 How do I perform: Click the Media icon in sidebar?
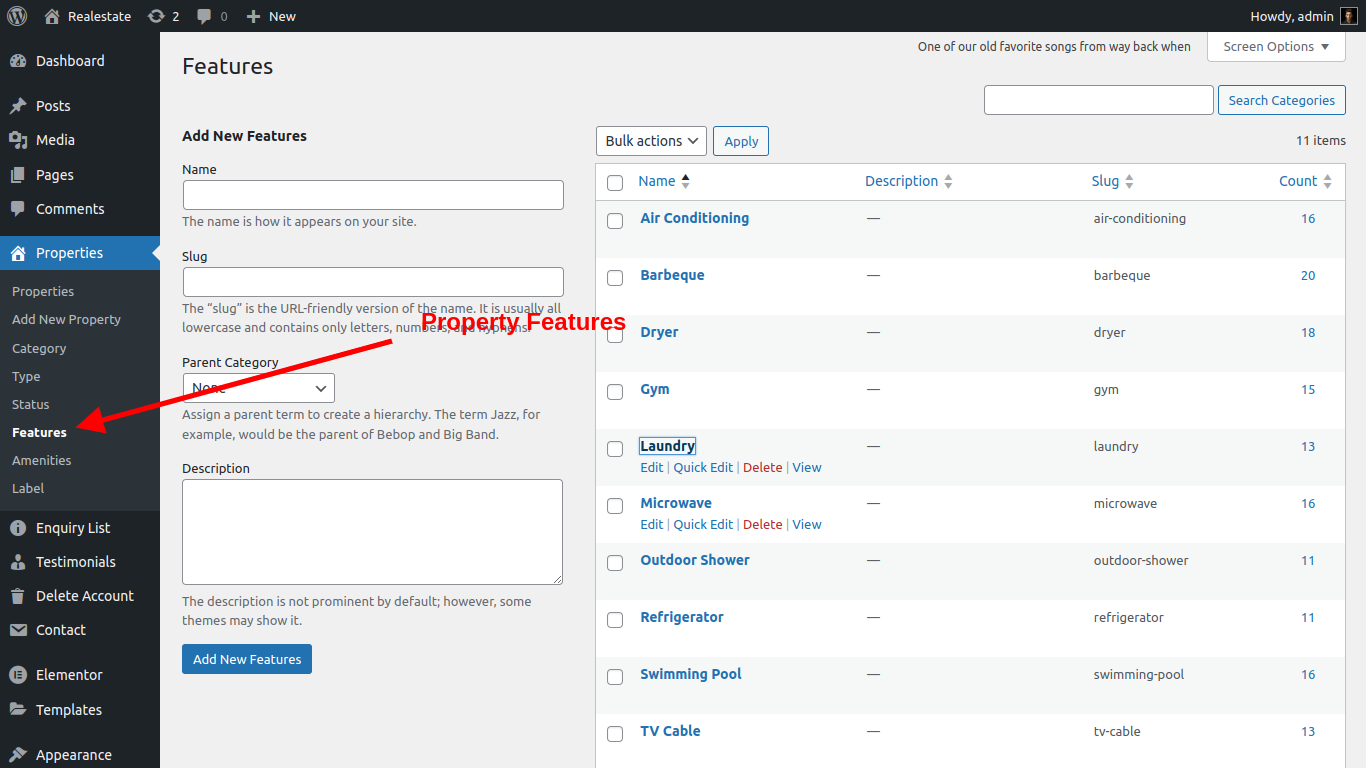tap(18, 140)
